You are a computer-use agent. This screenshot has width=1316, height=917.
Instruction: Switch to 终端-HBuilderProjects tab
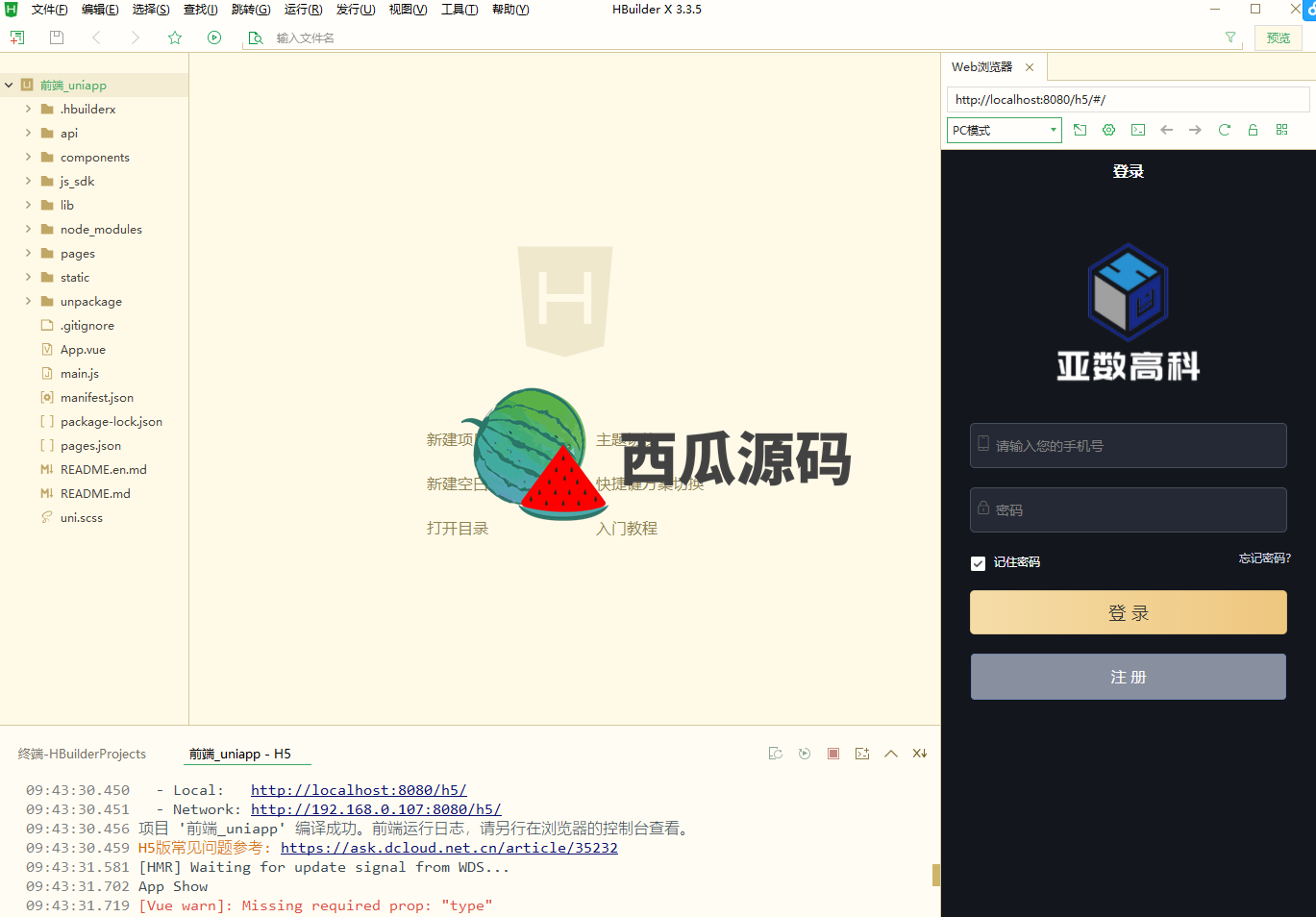(82, 755)
